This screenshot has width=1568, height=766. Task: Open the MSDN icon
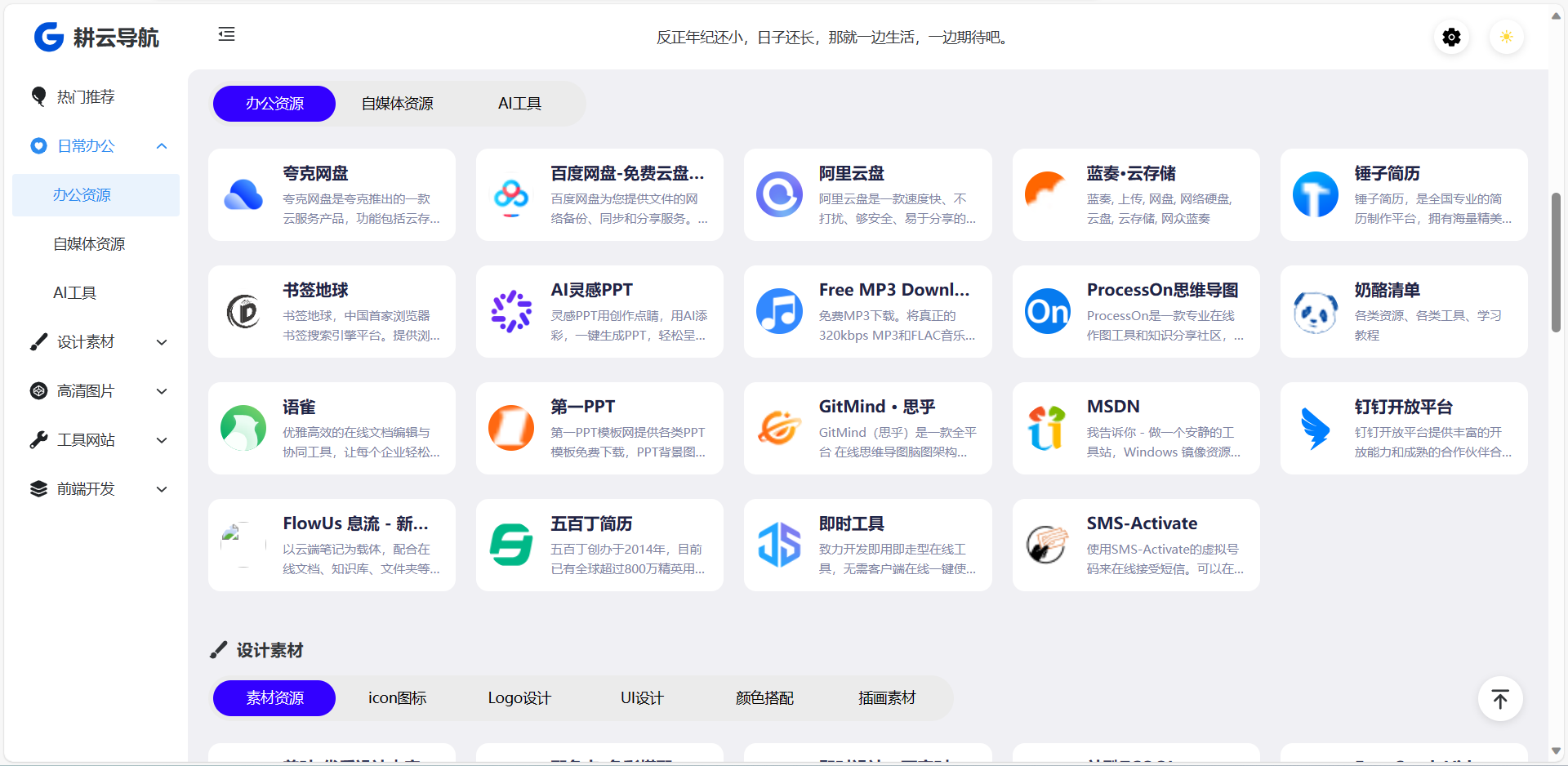[x=1047, y=428]
